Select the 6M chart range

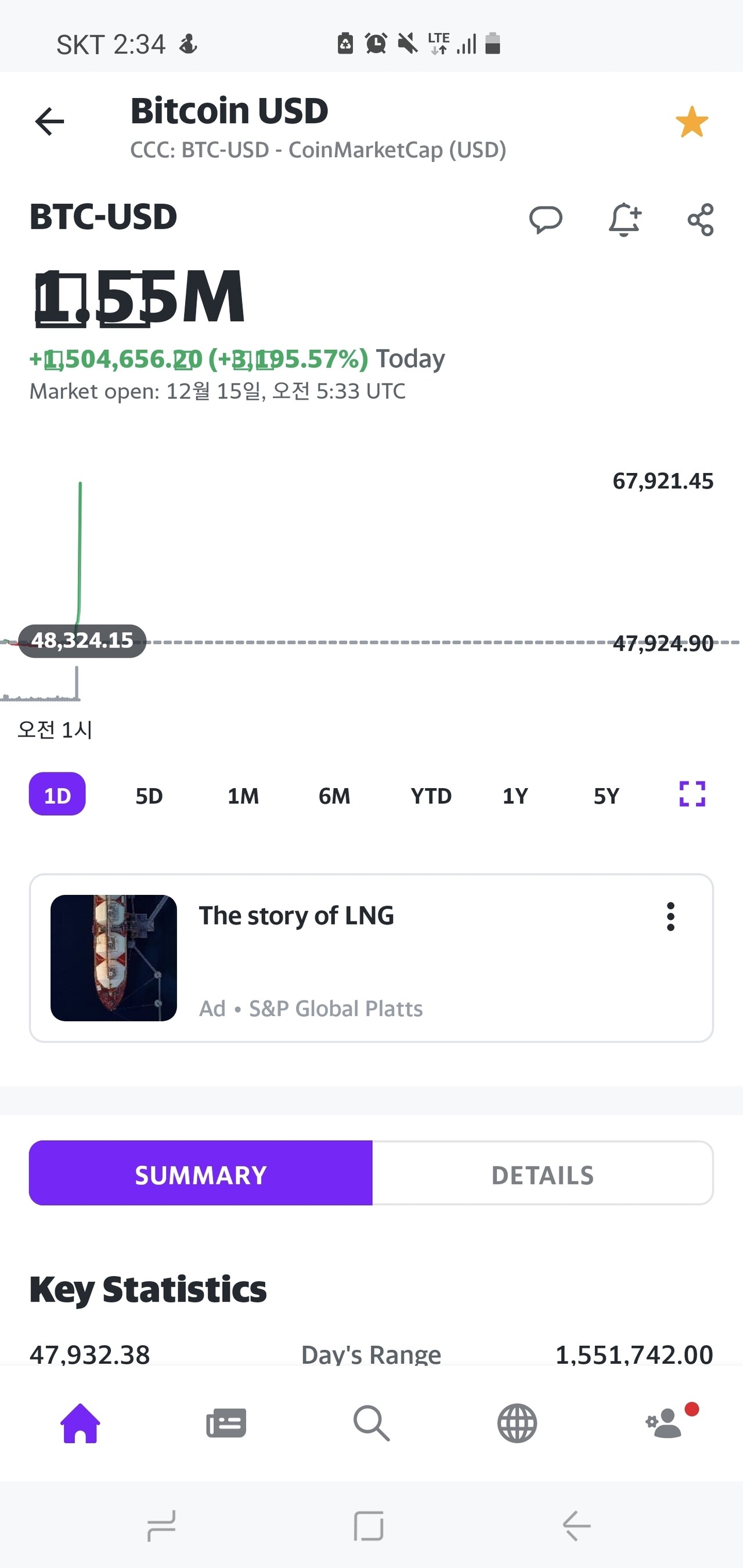pyautogui.click(x=334, y=796)
